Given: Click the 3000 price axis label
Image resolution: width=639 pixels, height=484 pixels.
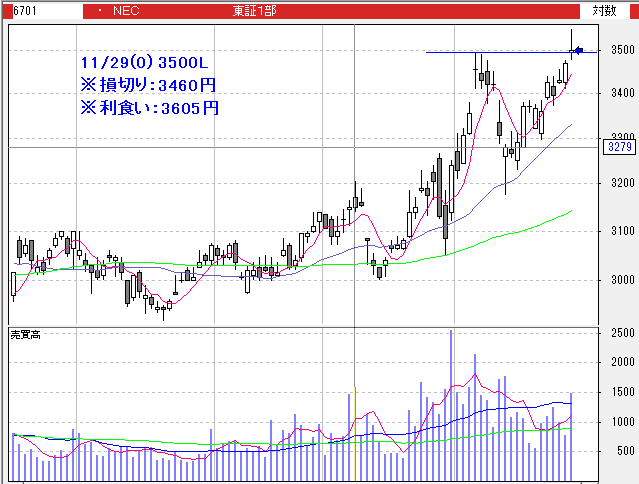Looking at the screenshot, I should click(x=623, y=279).
